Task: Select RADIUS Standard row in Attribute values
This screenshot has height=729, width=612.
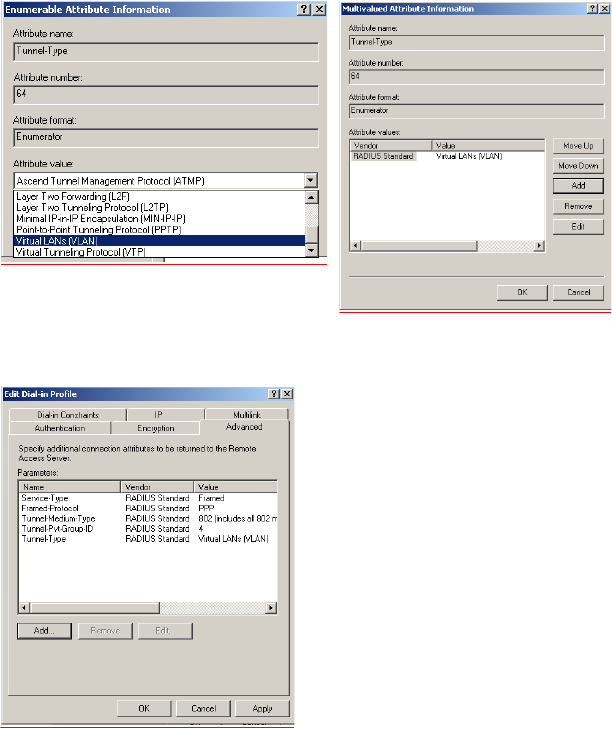Action: (447, 157)
